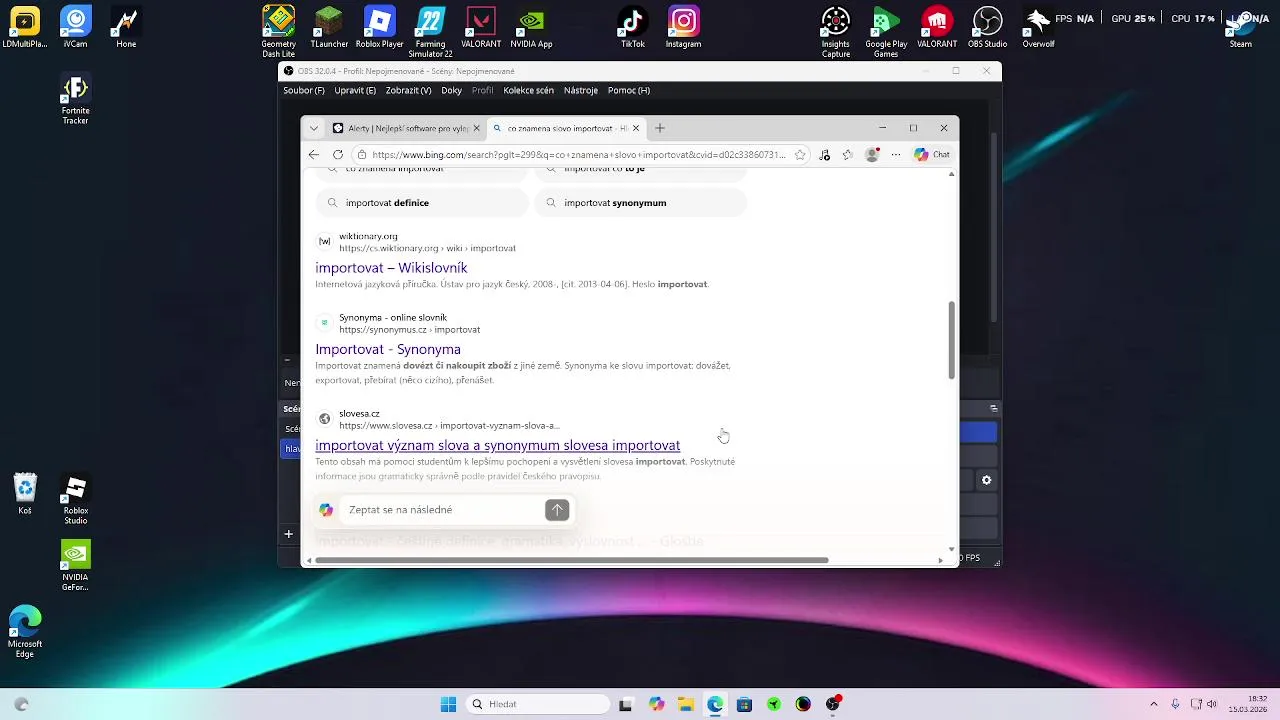Open the Koš recycle bin
The image size is (1280, 720).
click(x=25, y=494)
